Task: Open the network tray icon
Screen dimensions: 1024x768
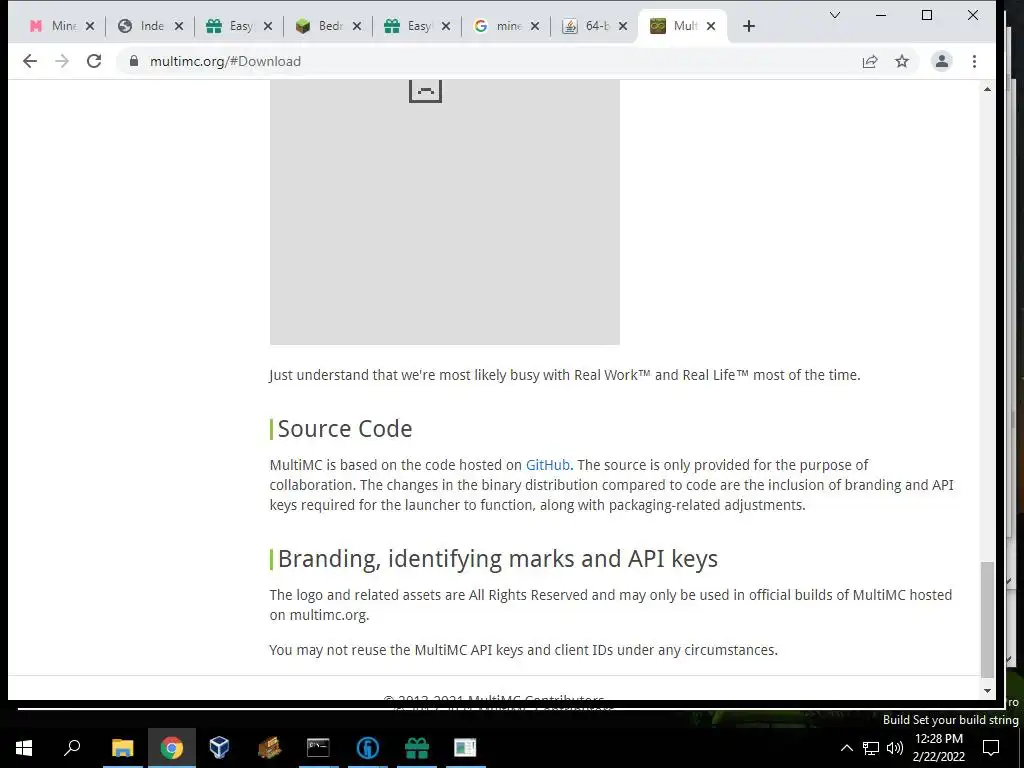Action: (871, 748)
